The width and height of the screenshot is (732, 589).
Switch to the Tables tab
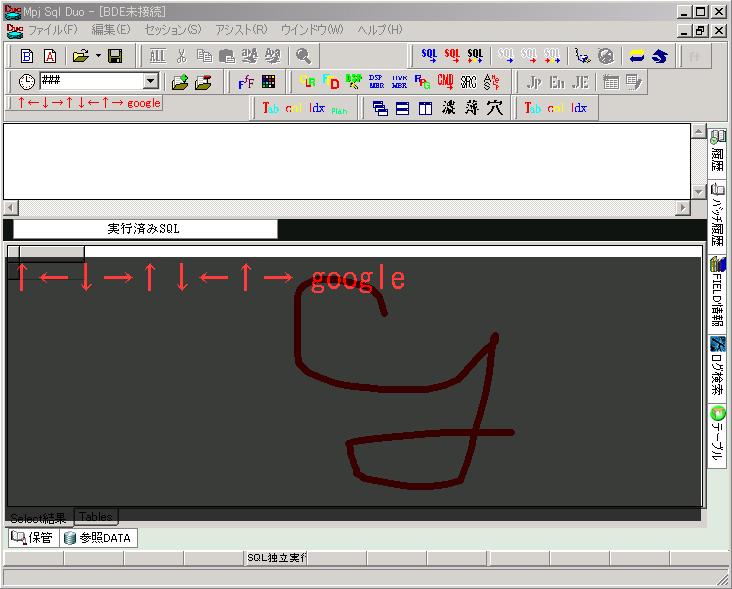pyautogui.click(x=96, y=517)
